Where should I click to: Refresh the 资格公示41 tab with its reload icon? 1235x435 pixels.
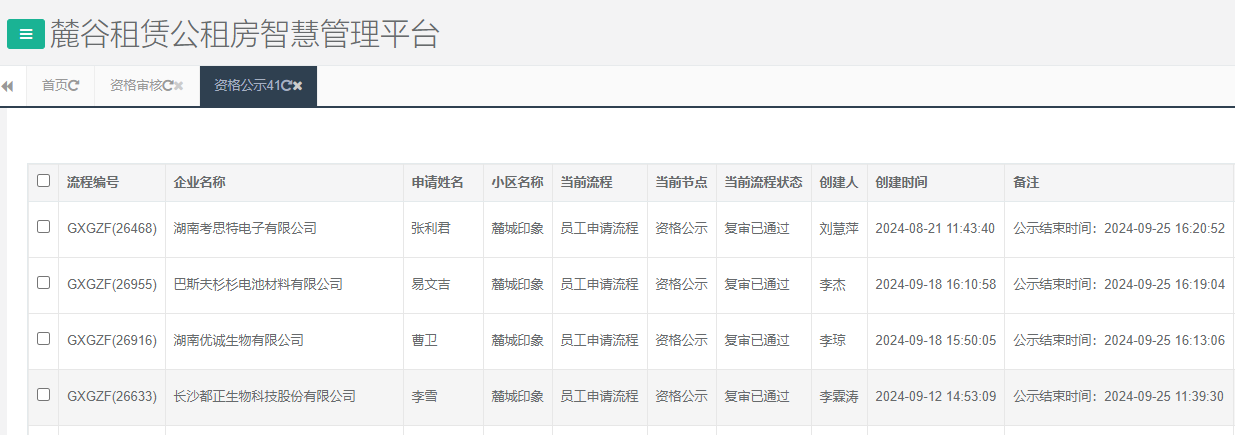click(286, 86)
